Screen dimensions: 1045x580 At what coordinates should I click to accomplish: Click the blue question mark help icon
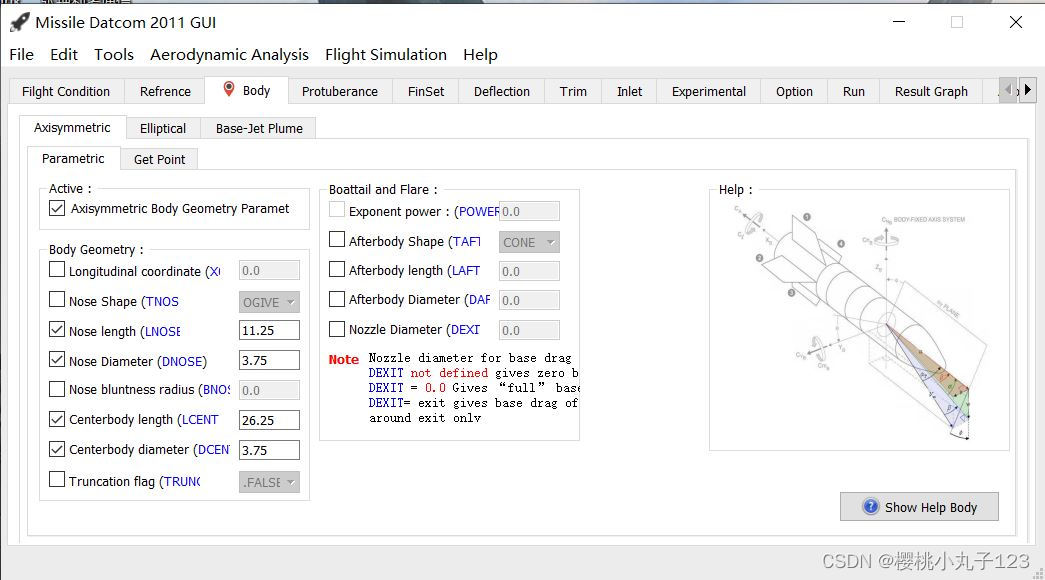(870, 507)
